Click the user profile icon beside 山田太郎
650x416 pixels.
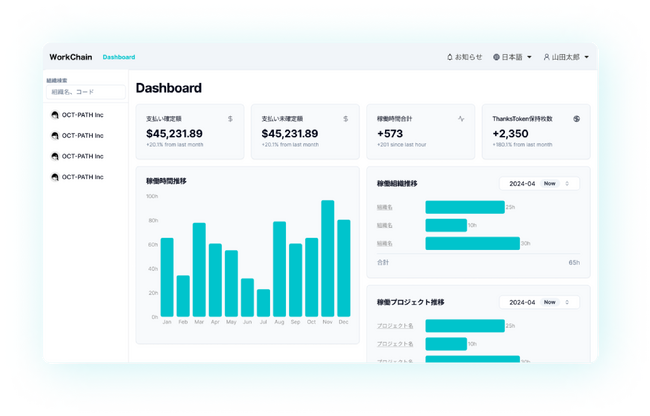[546, 57]
